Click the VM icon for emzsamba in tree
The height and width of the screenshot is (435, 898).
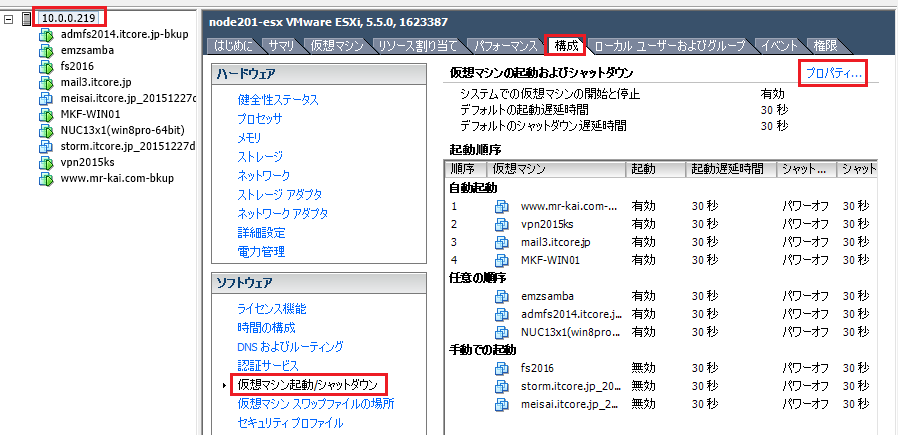tap(45, 51)
